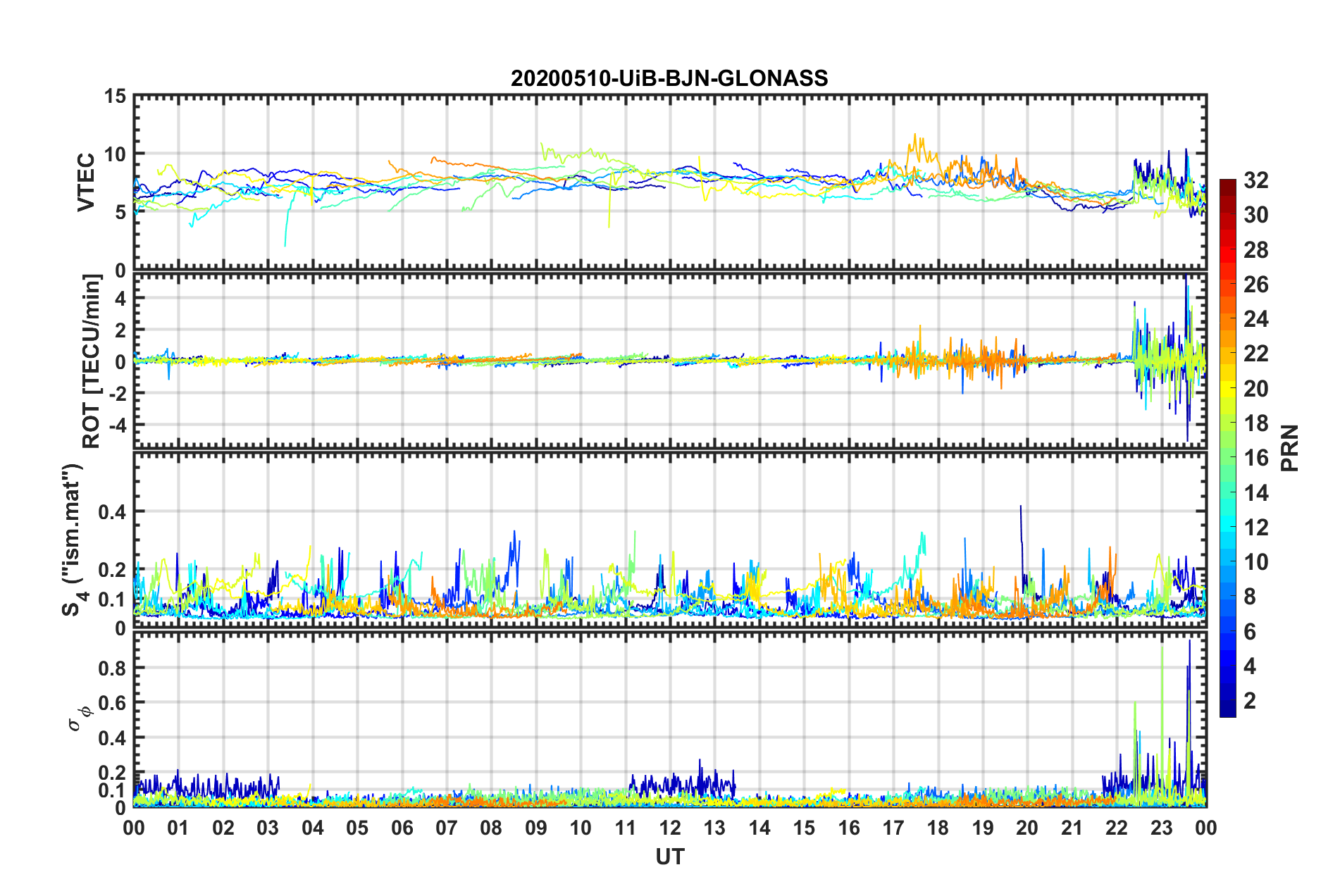Screen dimensions: 1340x896
Task: Click the sigma phi plot panel
Action: tap(670, 719)
